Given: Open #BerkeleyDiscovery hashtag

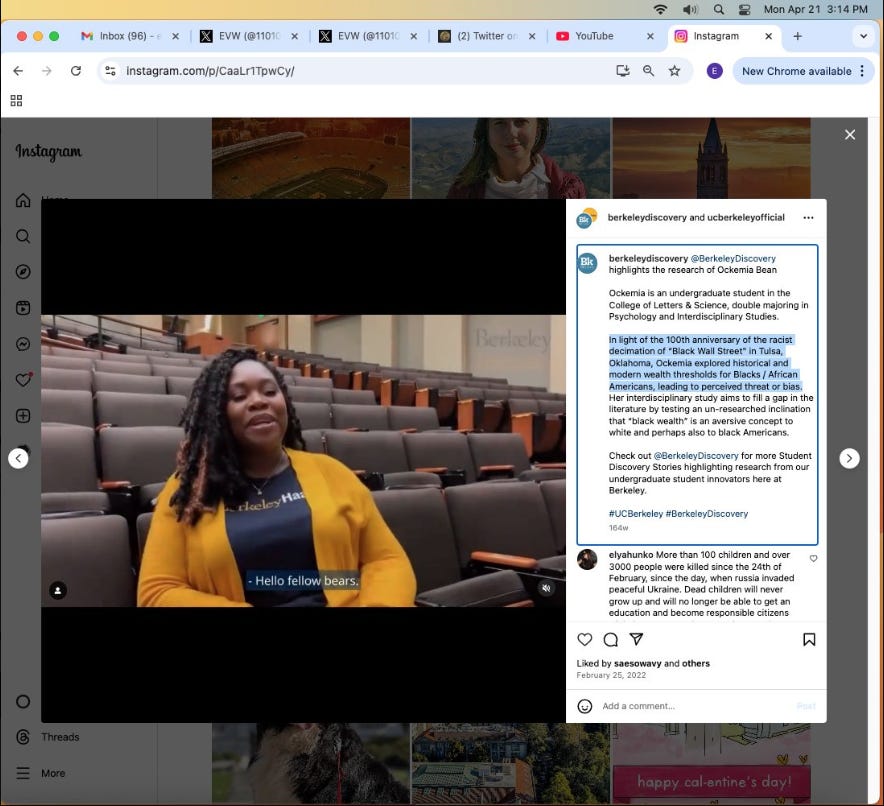Looking at the screenshot, I should (x=706, y=514).
